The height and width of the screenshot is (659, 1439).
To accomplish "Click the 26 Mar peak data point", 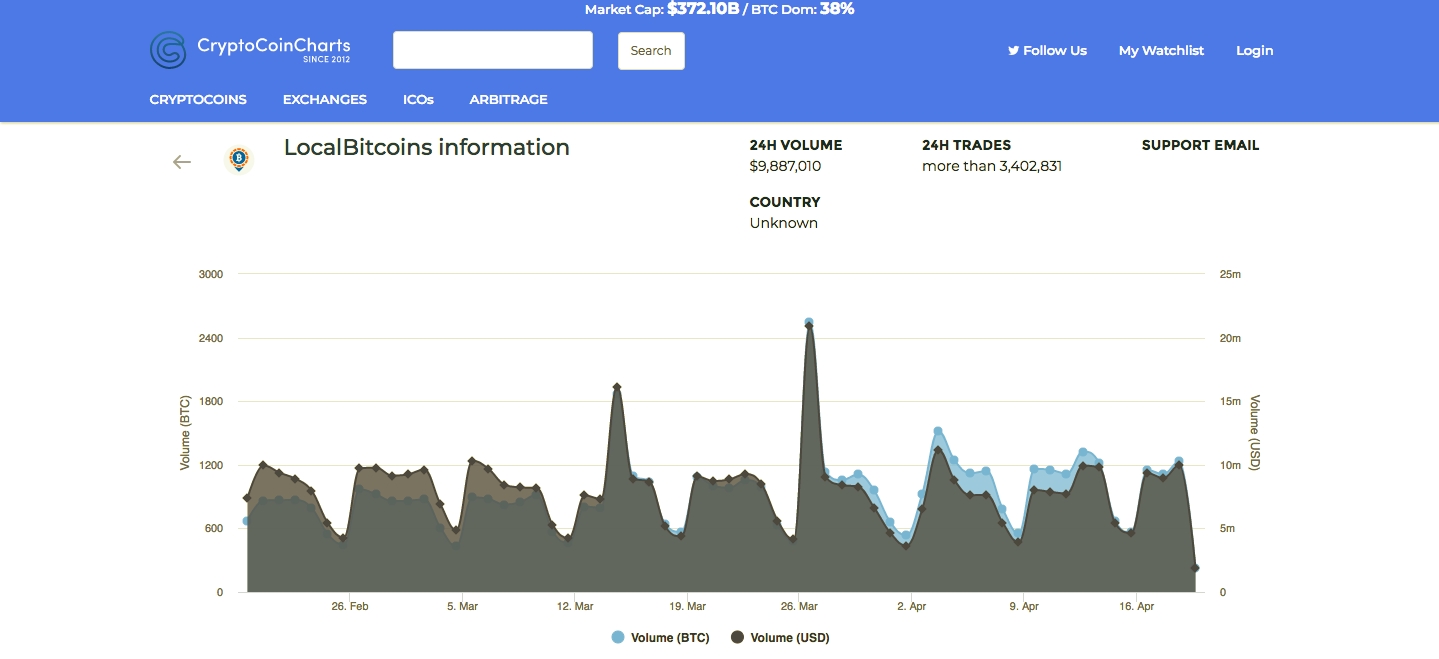I will 809,323.
